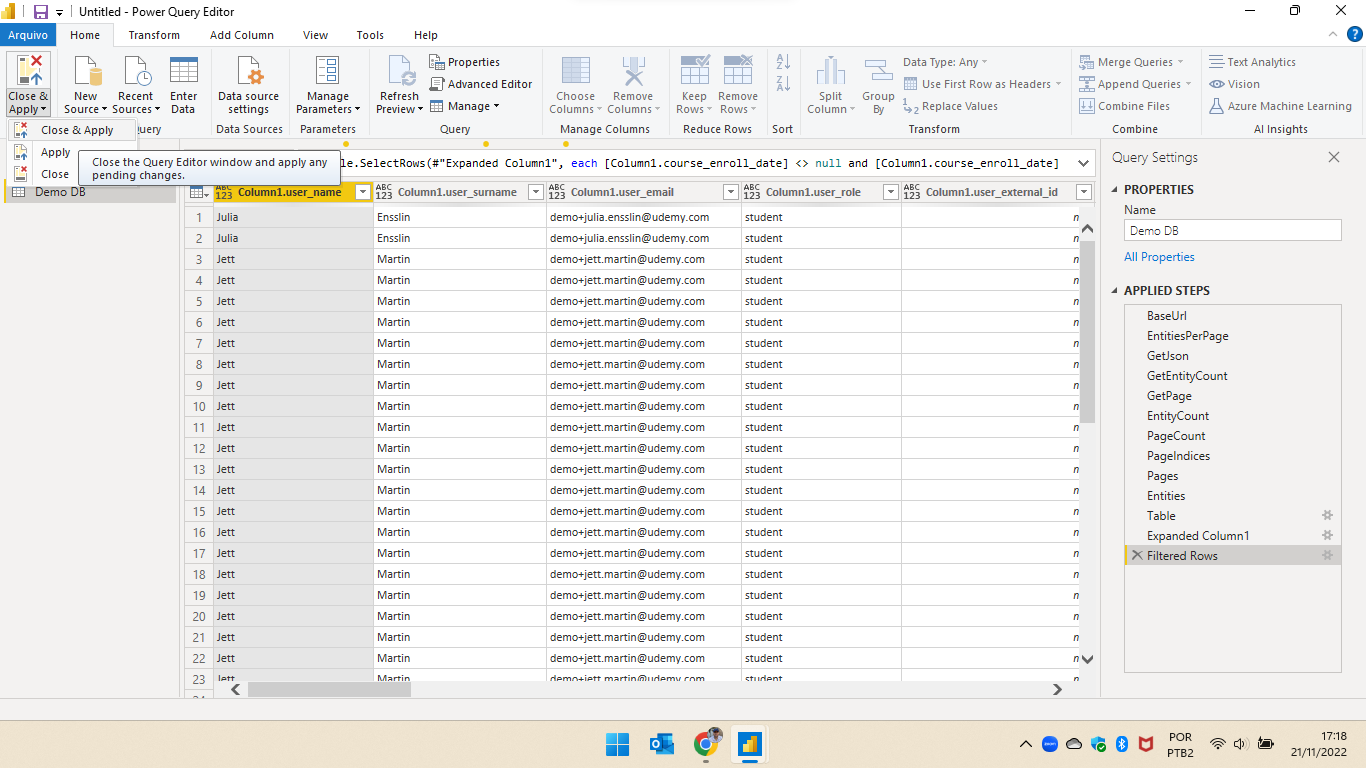The width and height of the screenshot is (1366, 768).
Task: Open Chrome from the taskbar
Action: coord(706,744)
